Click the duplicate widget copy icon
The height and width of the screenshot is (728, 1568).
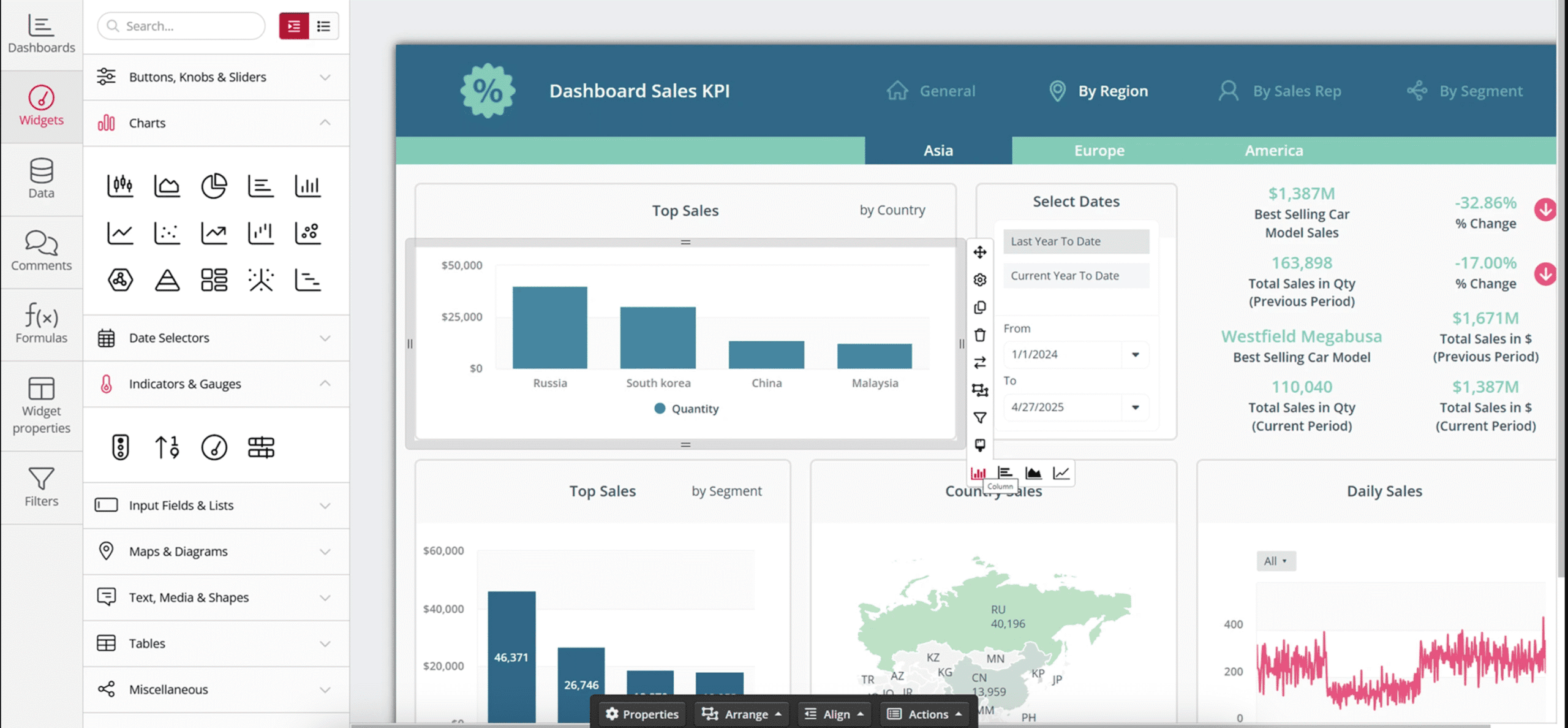tap(979, 307)
